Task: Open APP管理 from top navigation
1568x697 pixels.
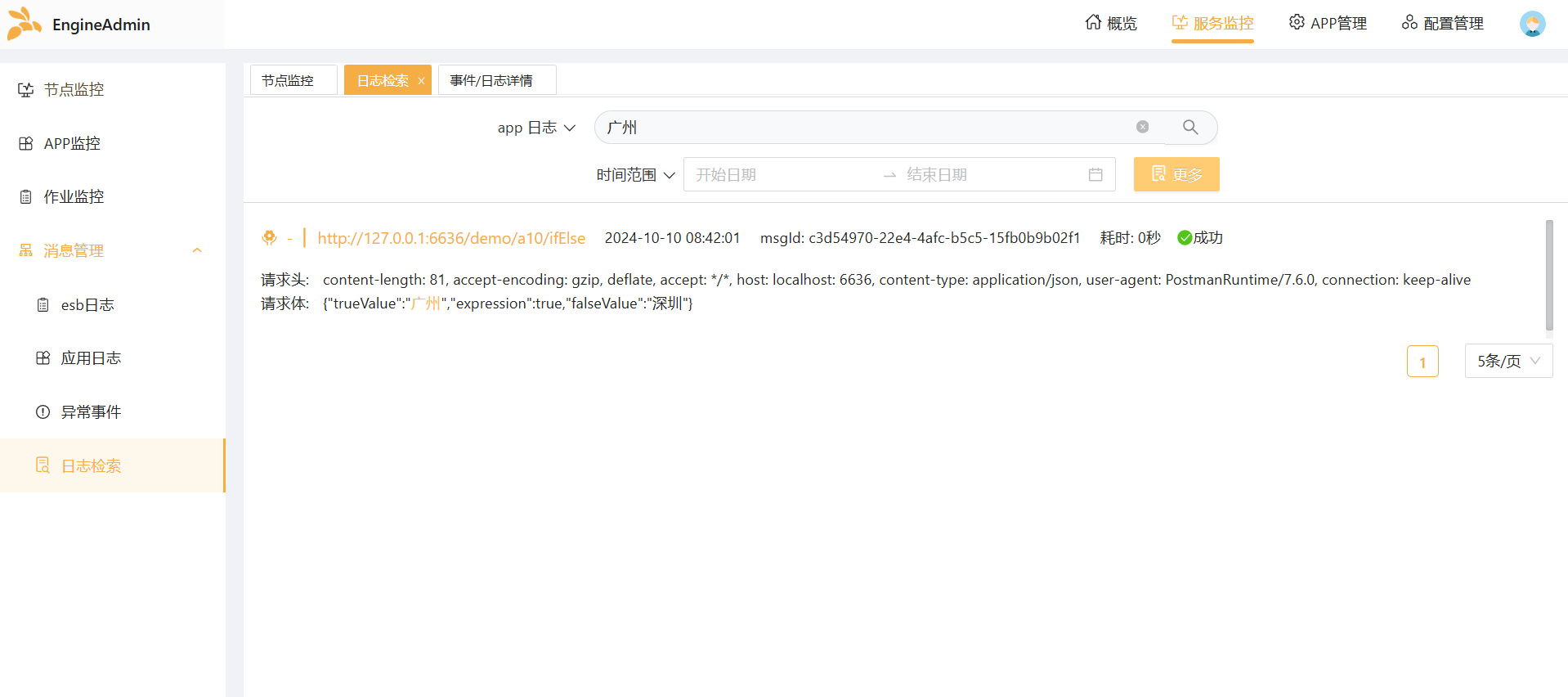Action: [1328, 24]
